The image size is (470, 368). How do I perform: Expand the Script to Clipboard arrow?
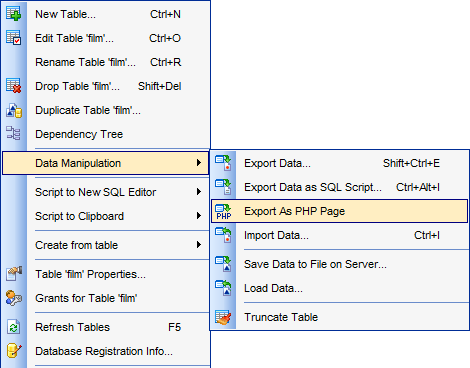(199, 216)
